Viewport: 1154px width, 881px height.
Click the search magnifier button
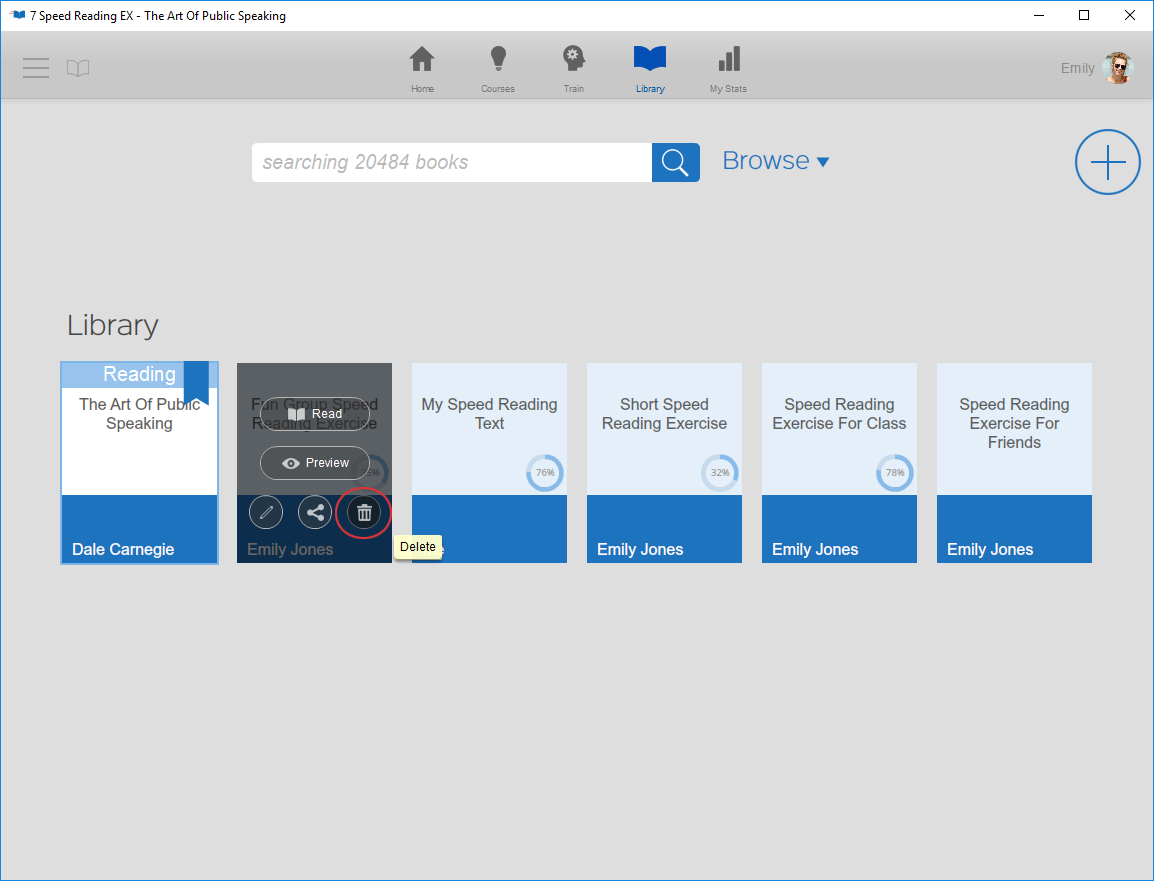point(675,162)
